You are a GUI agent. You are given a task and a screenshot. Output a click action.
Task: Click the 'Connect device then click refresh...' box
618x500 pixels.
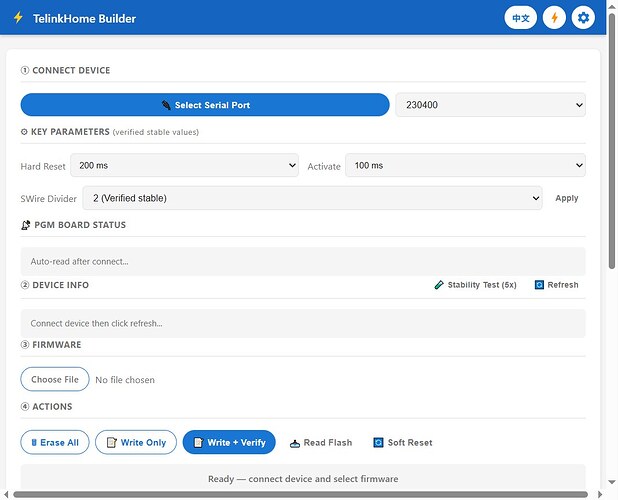303,323
